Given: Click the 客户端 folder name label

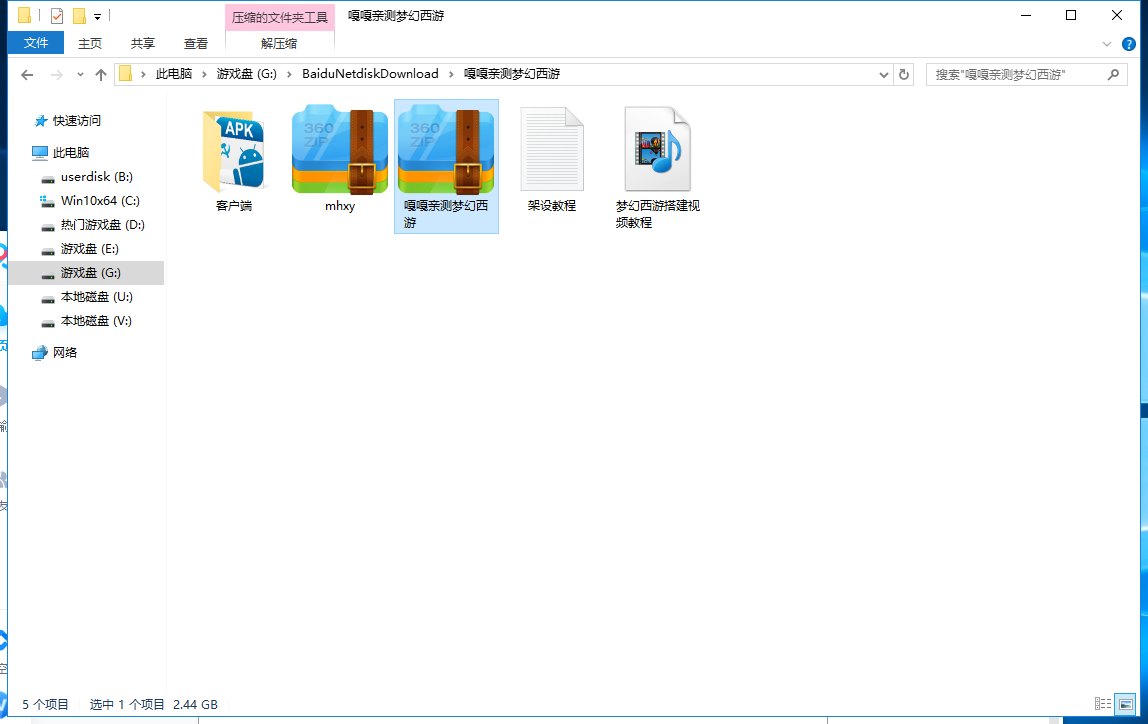Looking at the screenshot, I should (234, 206).
